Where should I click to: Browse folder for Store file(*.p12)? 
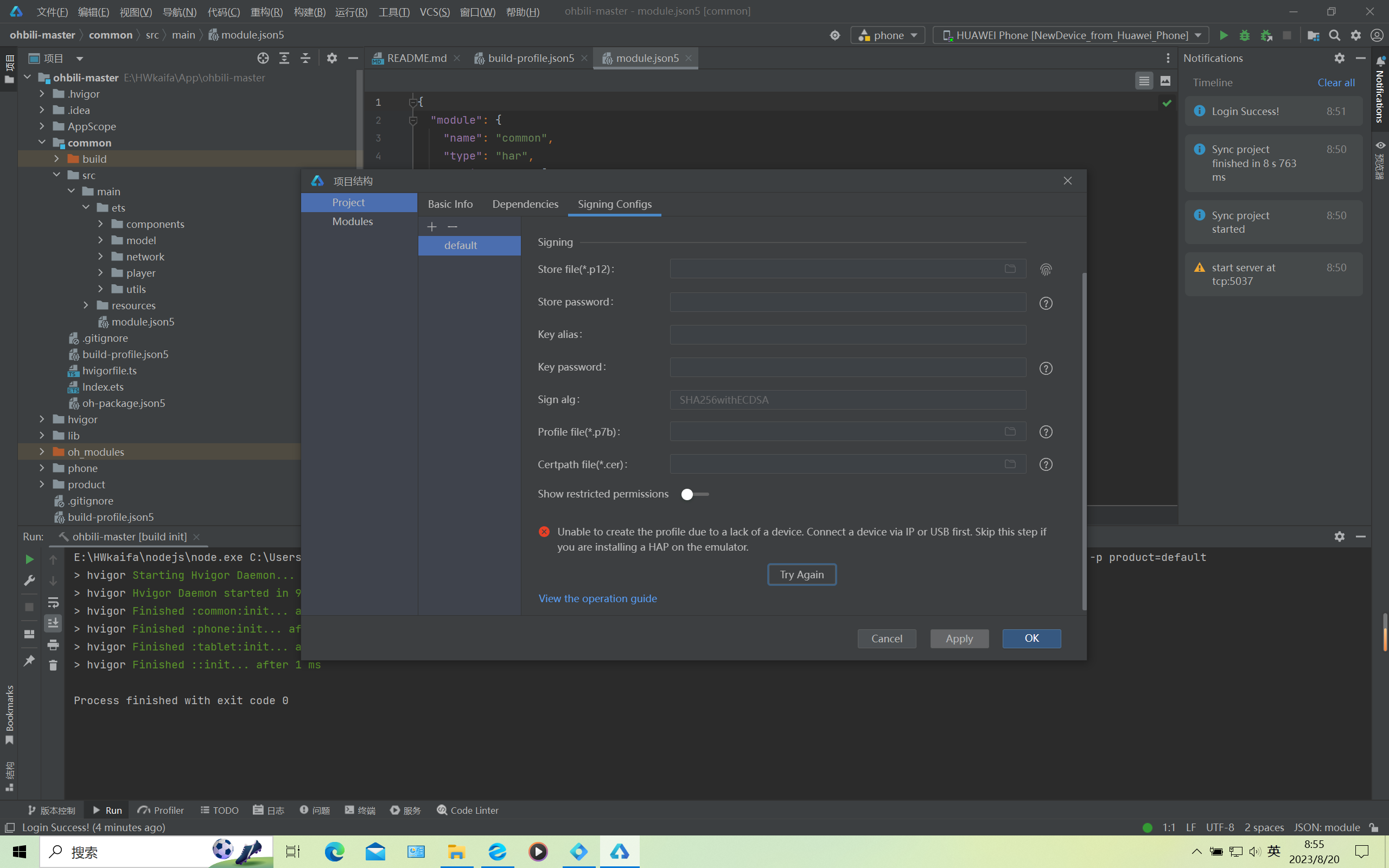pos(1010,269)
